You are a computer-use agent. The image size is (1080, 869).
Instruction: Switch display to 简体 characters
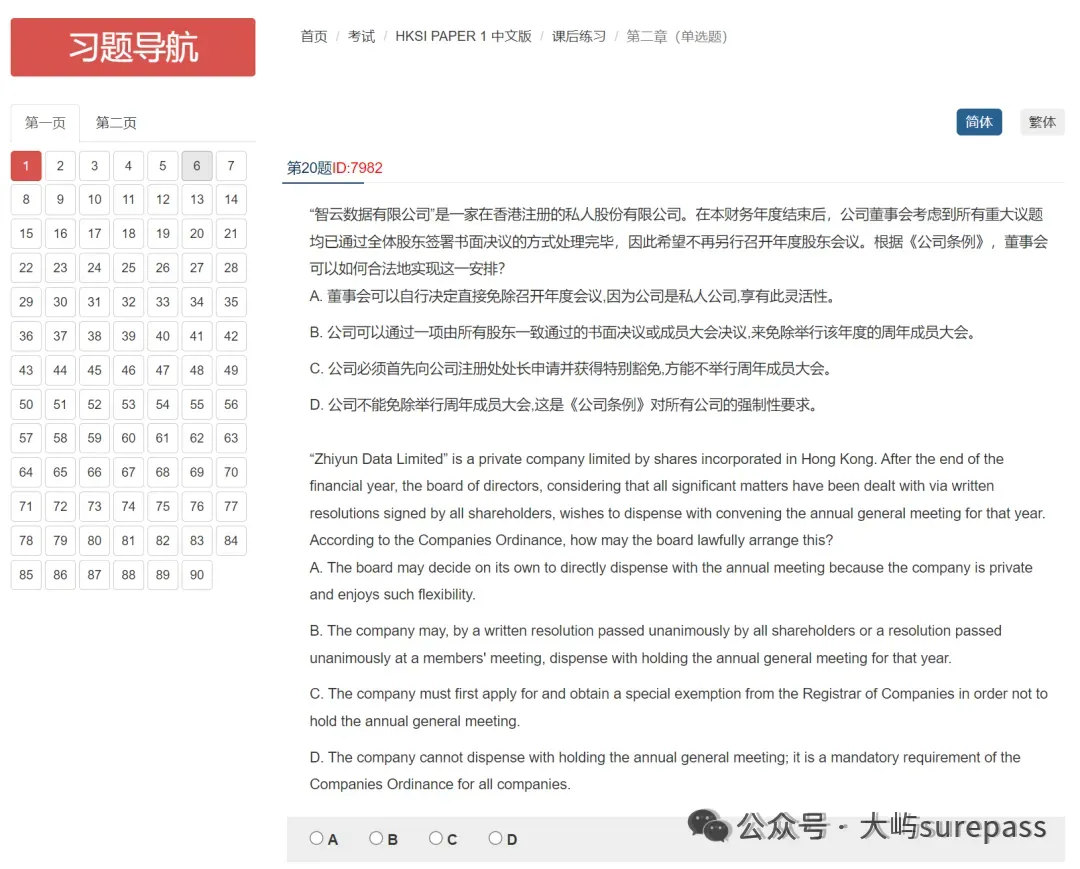click(x=979, y=122)
